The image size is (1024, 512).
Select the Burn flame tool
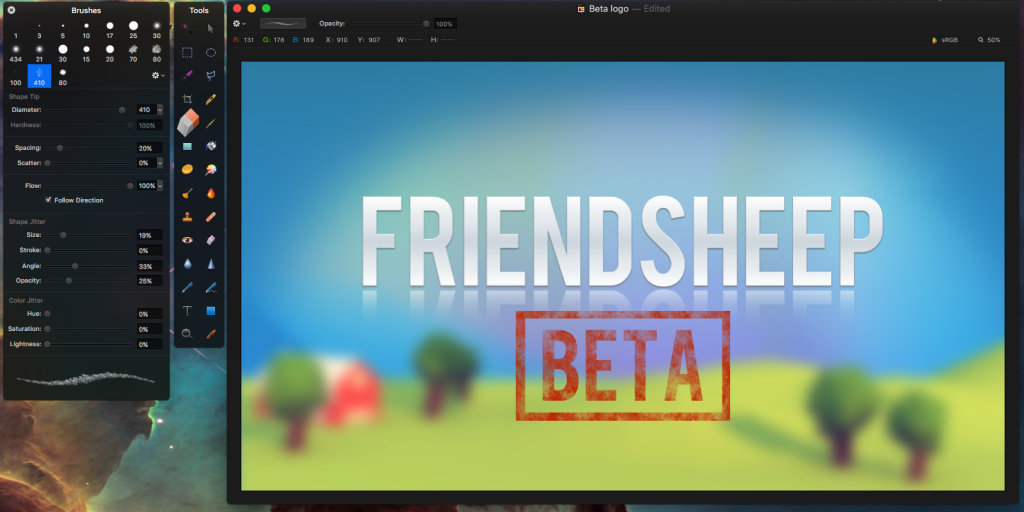tap(211, 193)
